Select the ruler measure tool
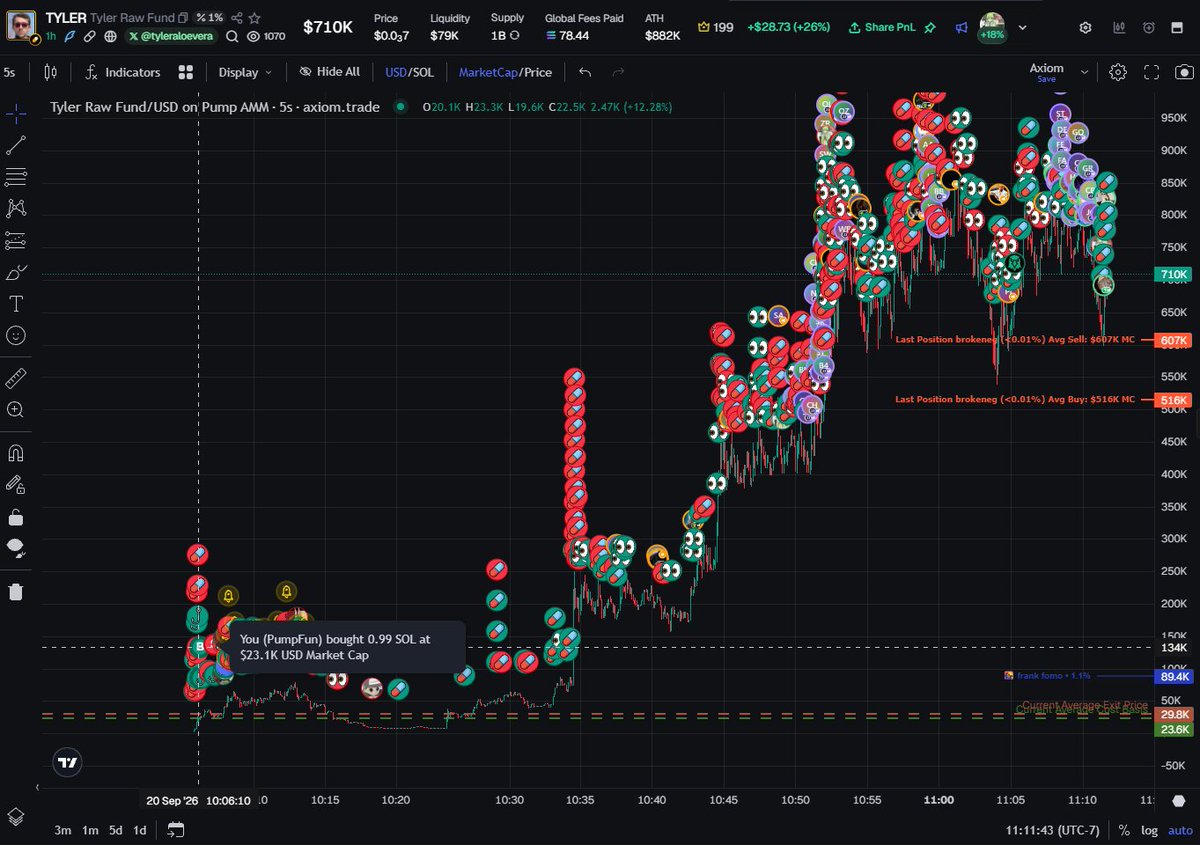The width and height of the screenshot is (1200, 845). (16, 378)
